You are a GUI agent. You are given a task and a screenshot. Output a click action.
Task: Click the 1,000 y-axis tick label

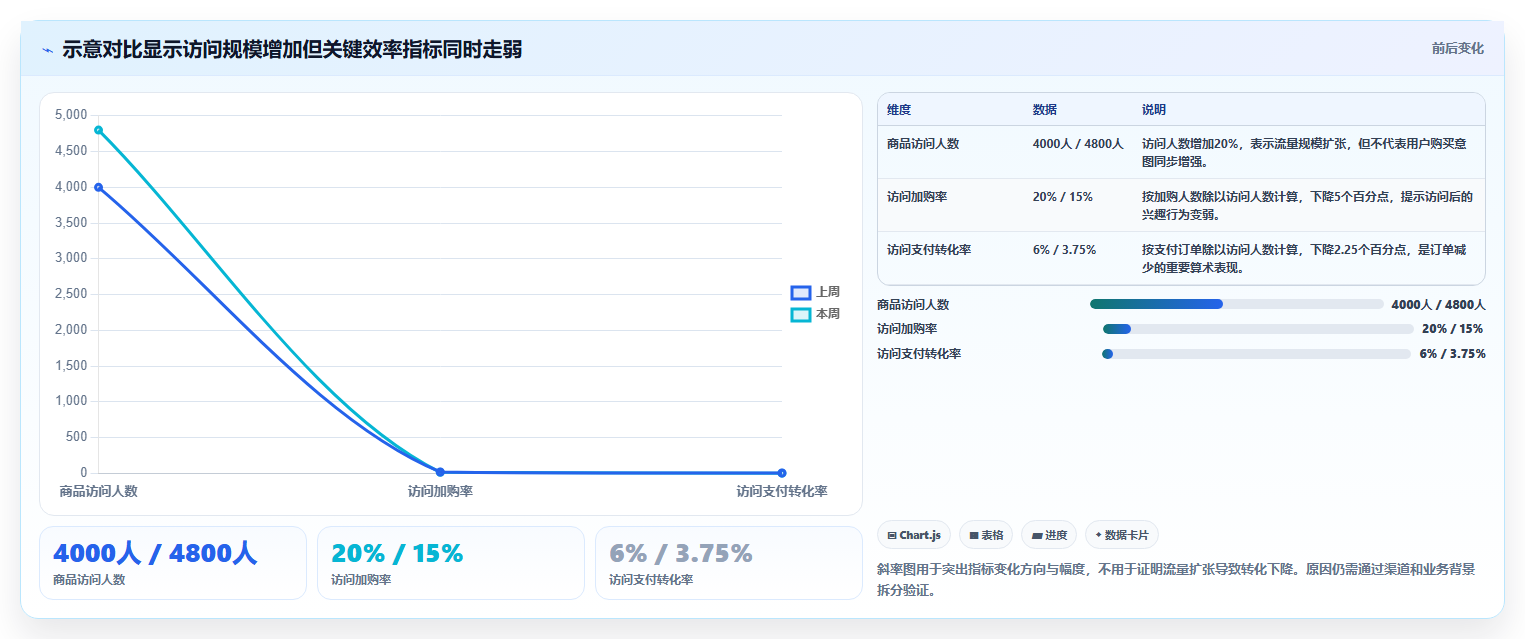pyautogui.click(x=70, y=401)
